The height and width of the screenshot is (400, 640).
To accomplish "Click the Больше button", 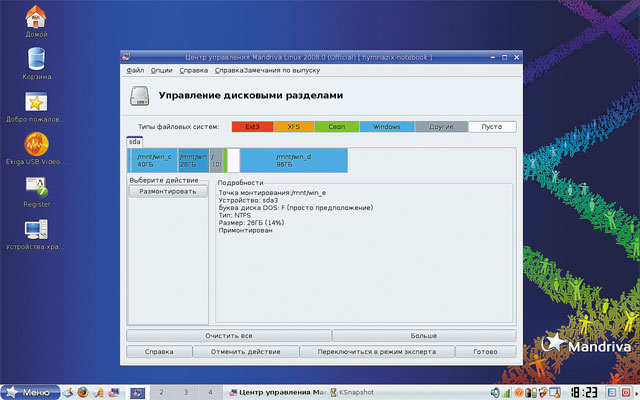I will pyautogui.click(x=424, y=336).
